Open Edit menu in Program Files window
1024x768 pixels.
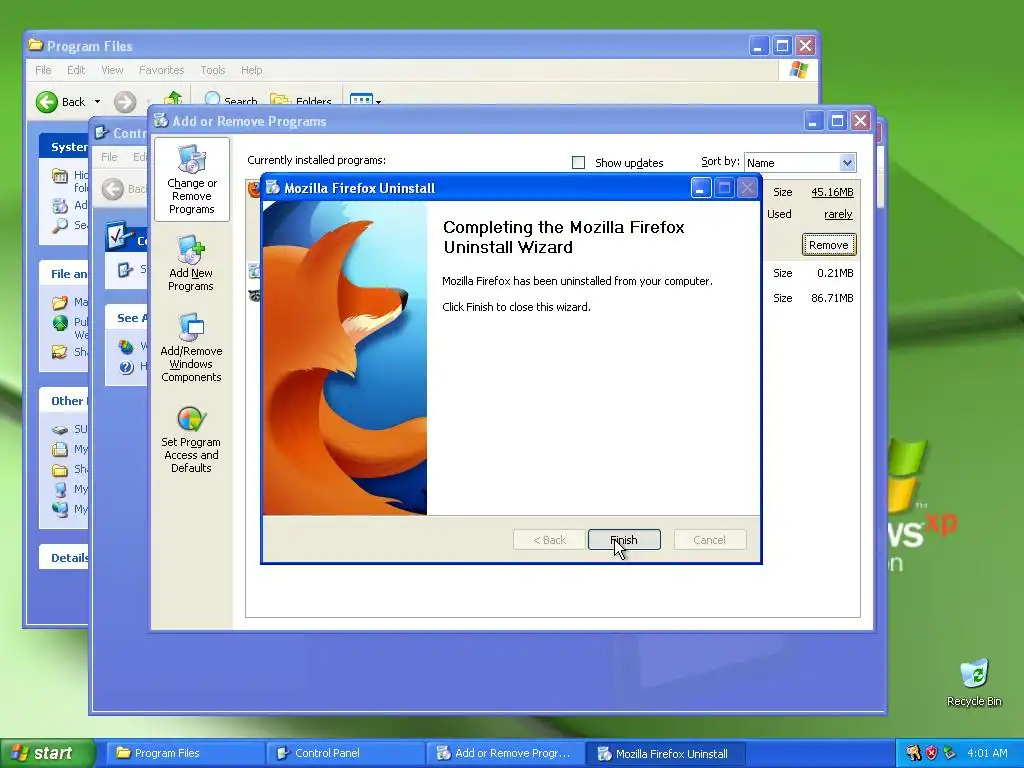(76, 70)
